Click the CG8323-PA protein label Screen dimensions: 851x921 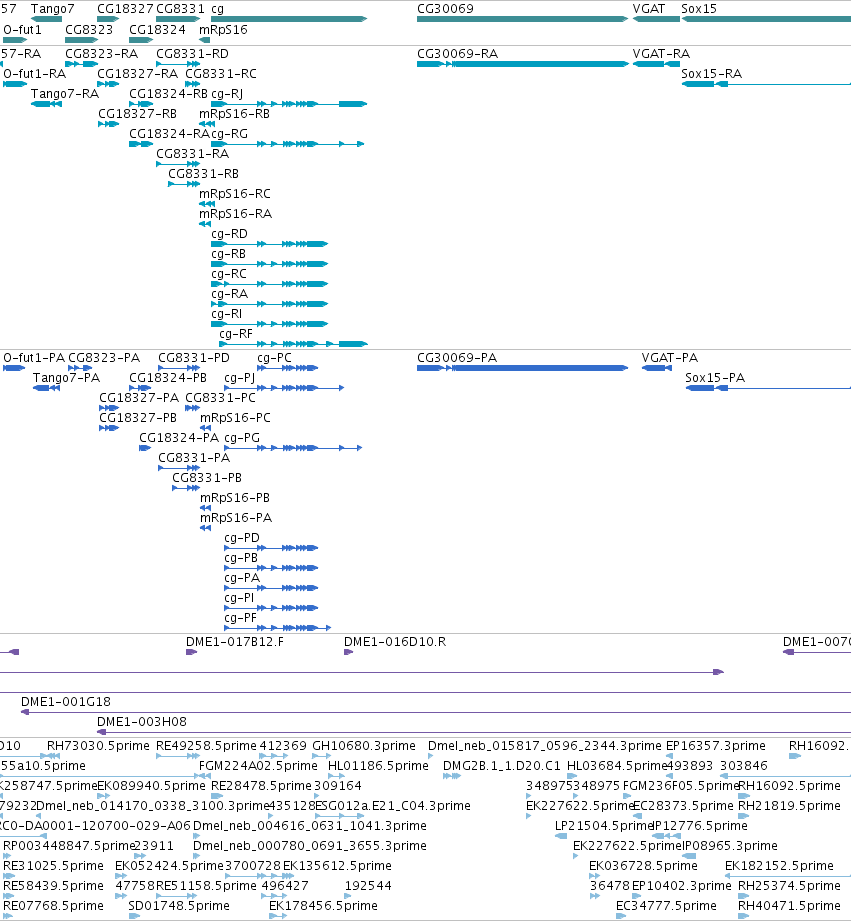point(104,358)
